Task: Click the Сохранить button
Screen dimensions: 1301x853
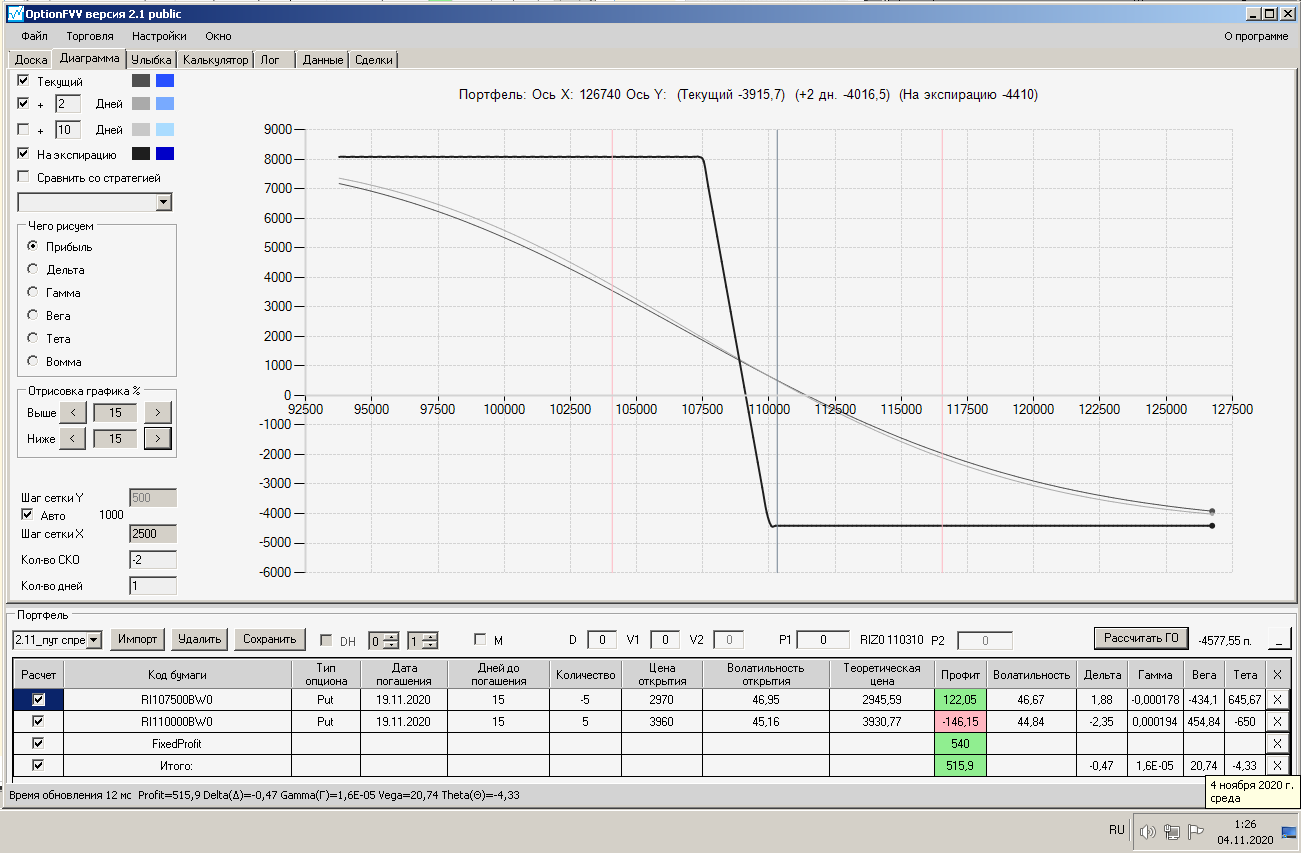Action: click(x=270, y=639)
